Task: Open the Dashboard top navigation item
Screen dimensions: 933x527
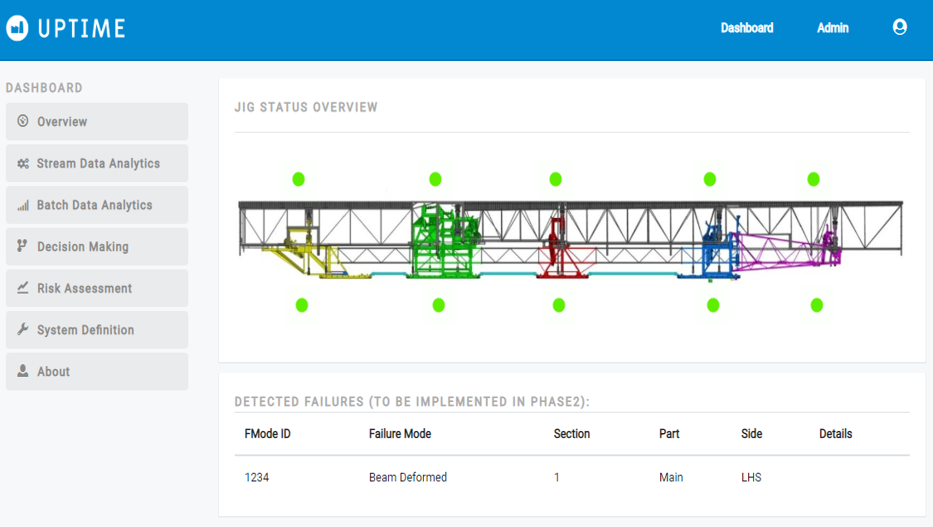Action: click(747, 28)
